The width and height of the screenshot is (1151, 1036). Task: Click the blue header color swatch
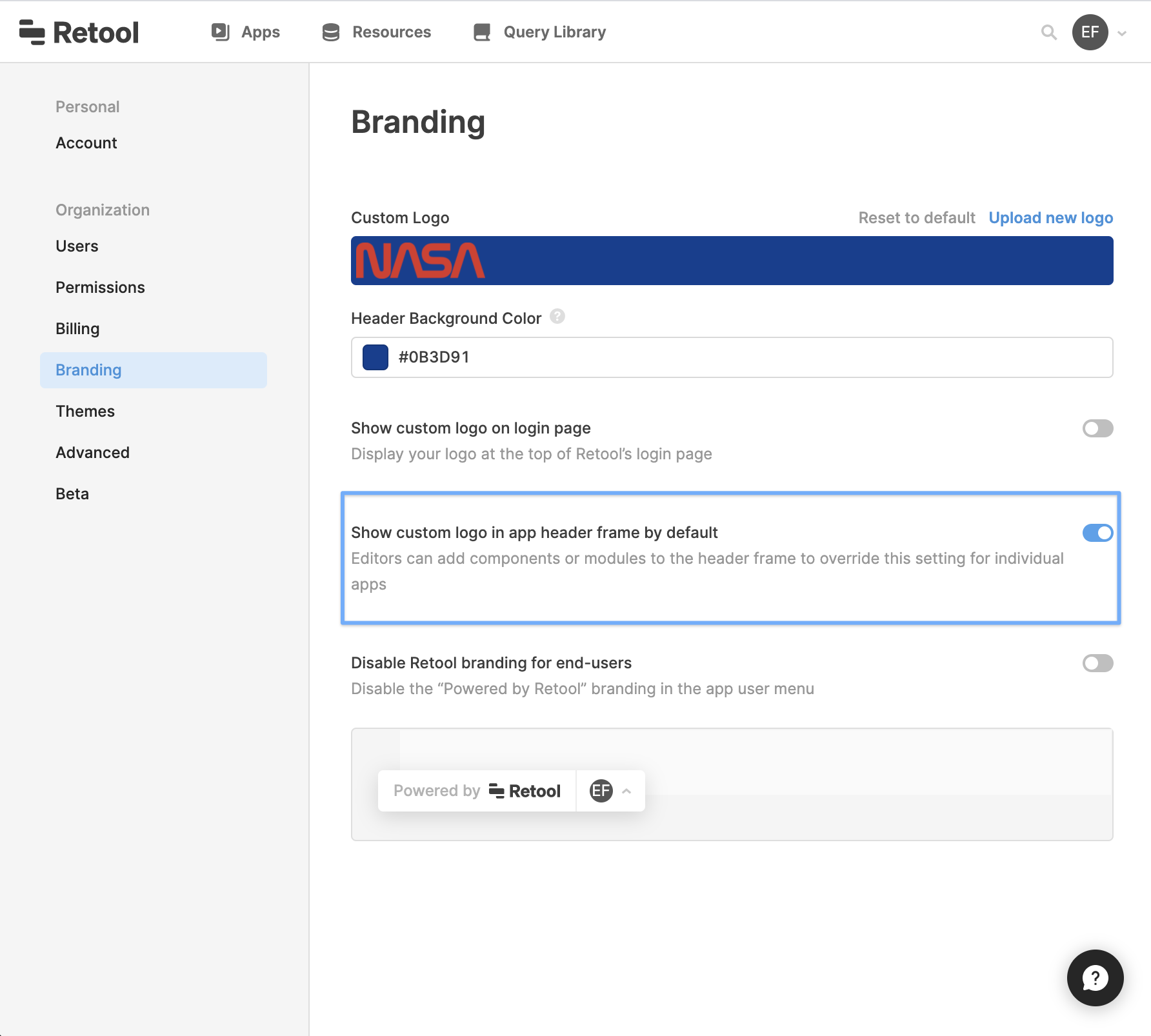375,357
